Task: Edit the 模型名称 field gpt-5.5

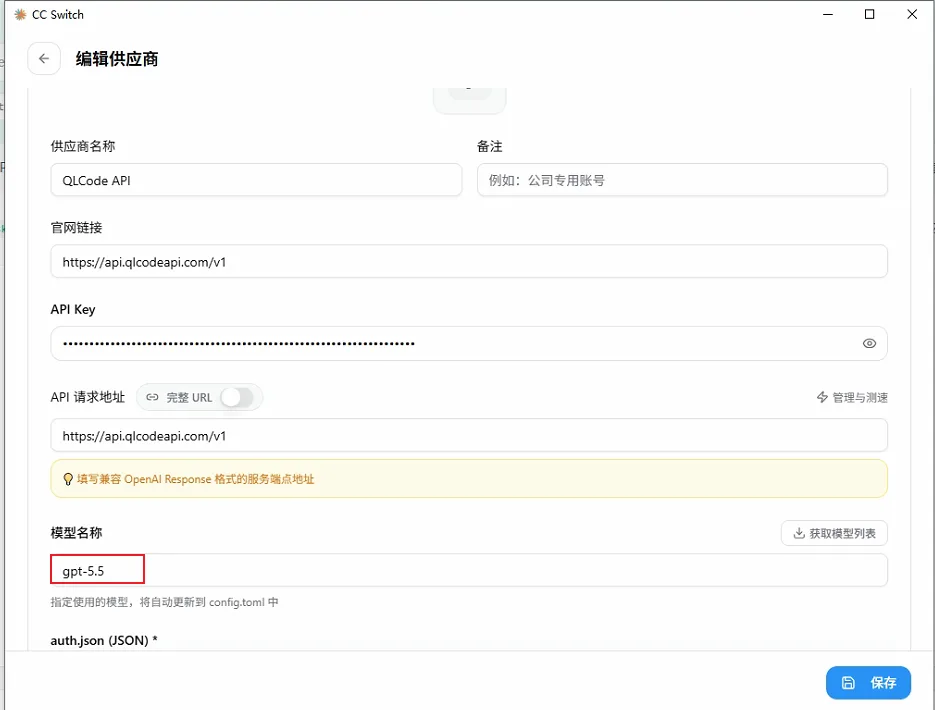Action: point(469,571)
